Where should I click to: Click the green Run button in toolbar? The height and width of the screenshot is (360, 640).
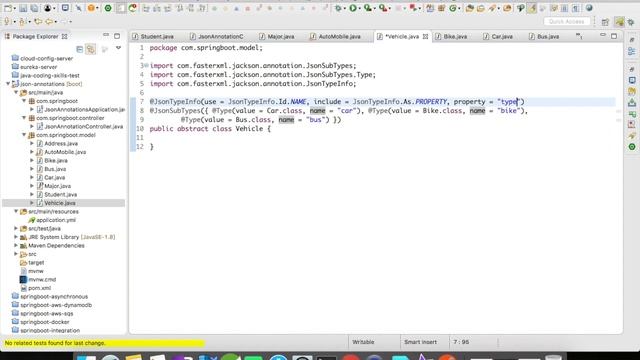coord(353,8)
